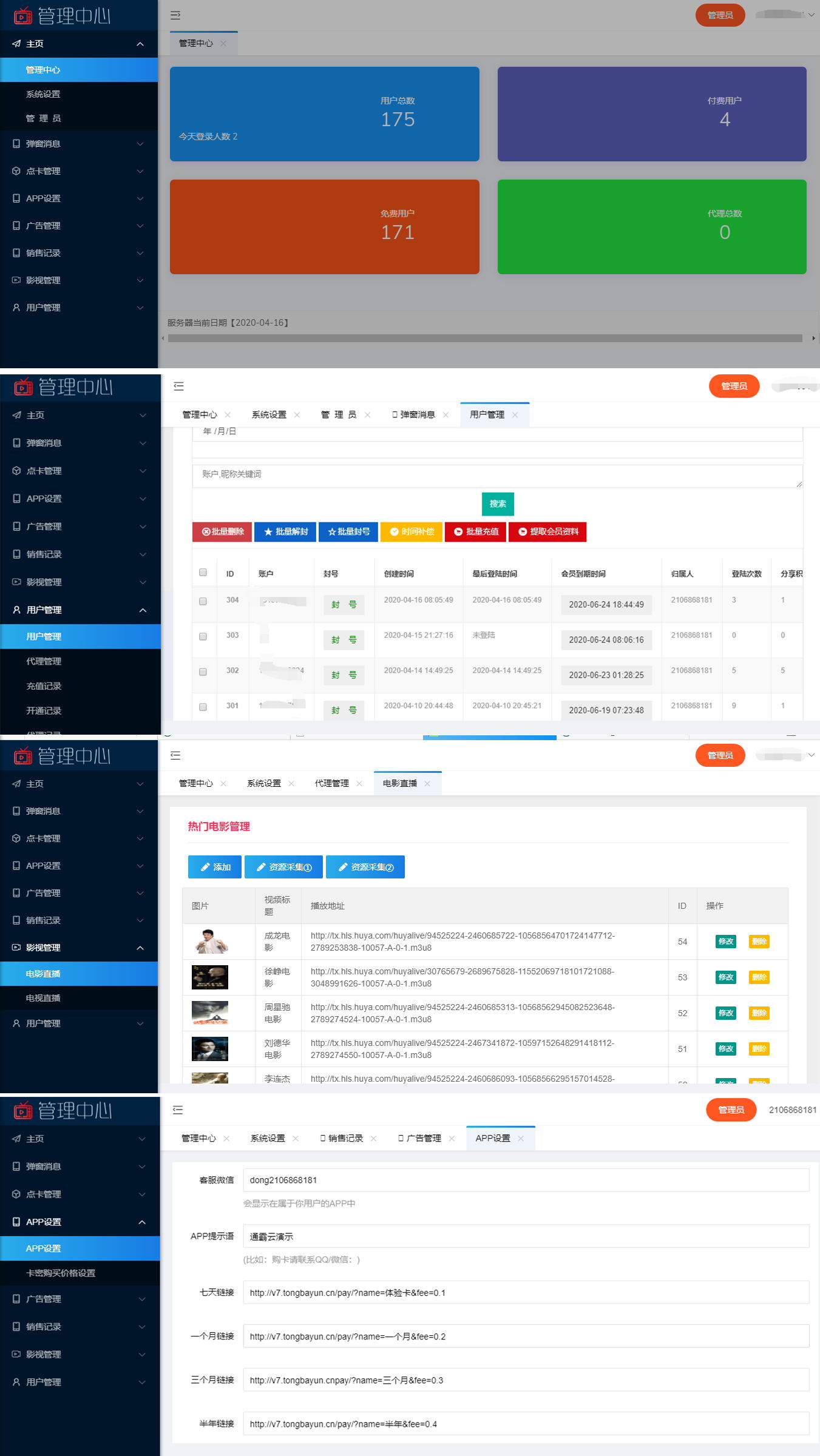This screenshot has height=1456, width=820.
Task: Open the 卡密购买价格设置 submenu item
Action: [61, 1273]
